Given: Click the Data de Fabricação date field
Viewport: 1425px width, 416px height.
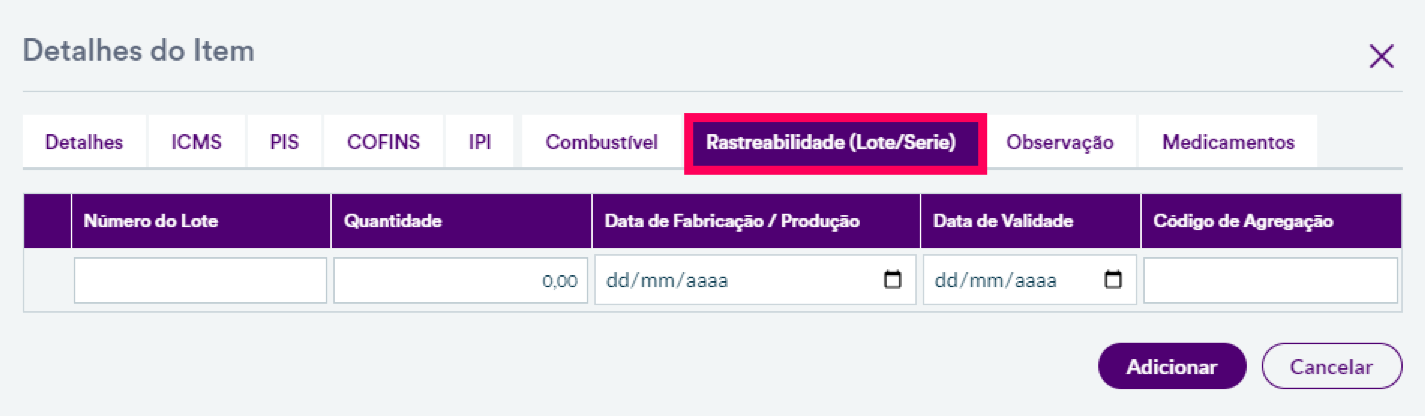Looking at the screenshot, I should tap(730, 281).
